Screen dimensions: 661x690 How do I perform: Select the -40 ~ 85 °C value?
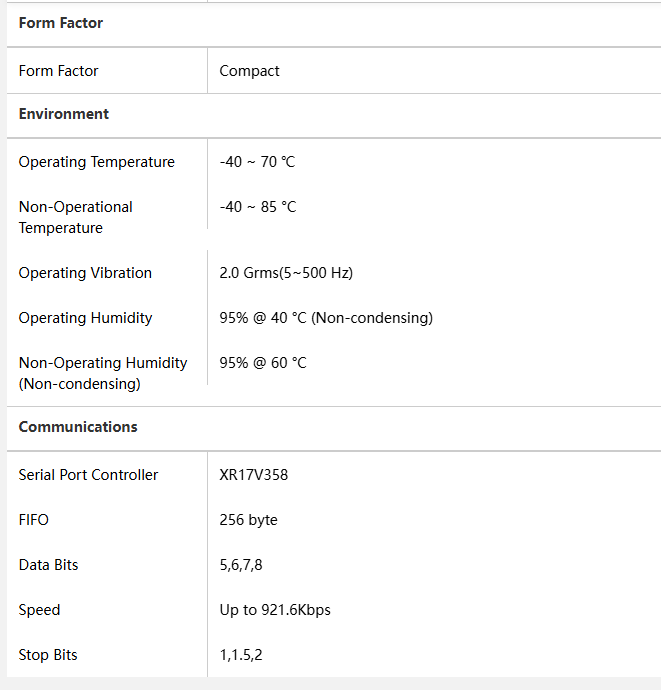point(258,207)
